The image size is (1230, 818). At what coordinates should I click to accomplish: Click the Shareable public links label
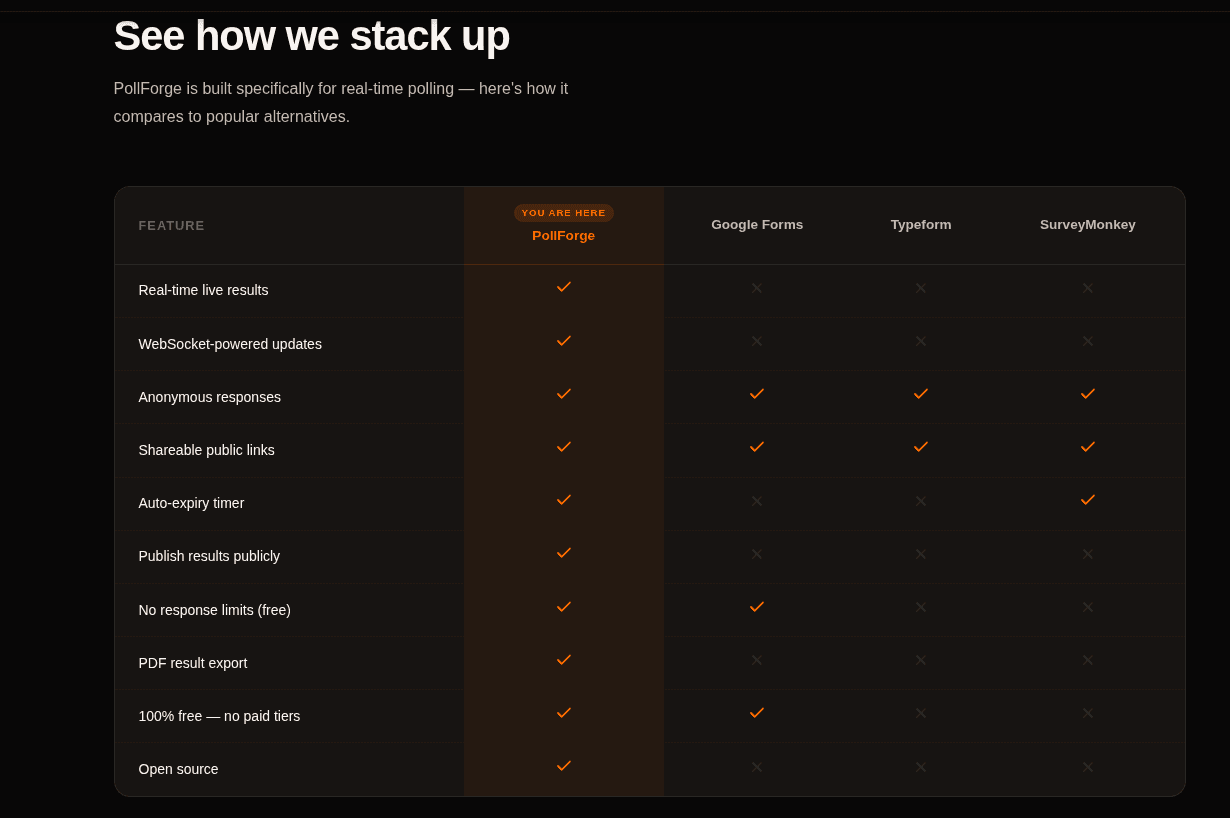[206, 450]
